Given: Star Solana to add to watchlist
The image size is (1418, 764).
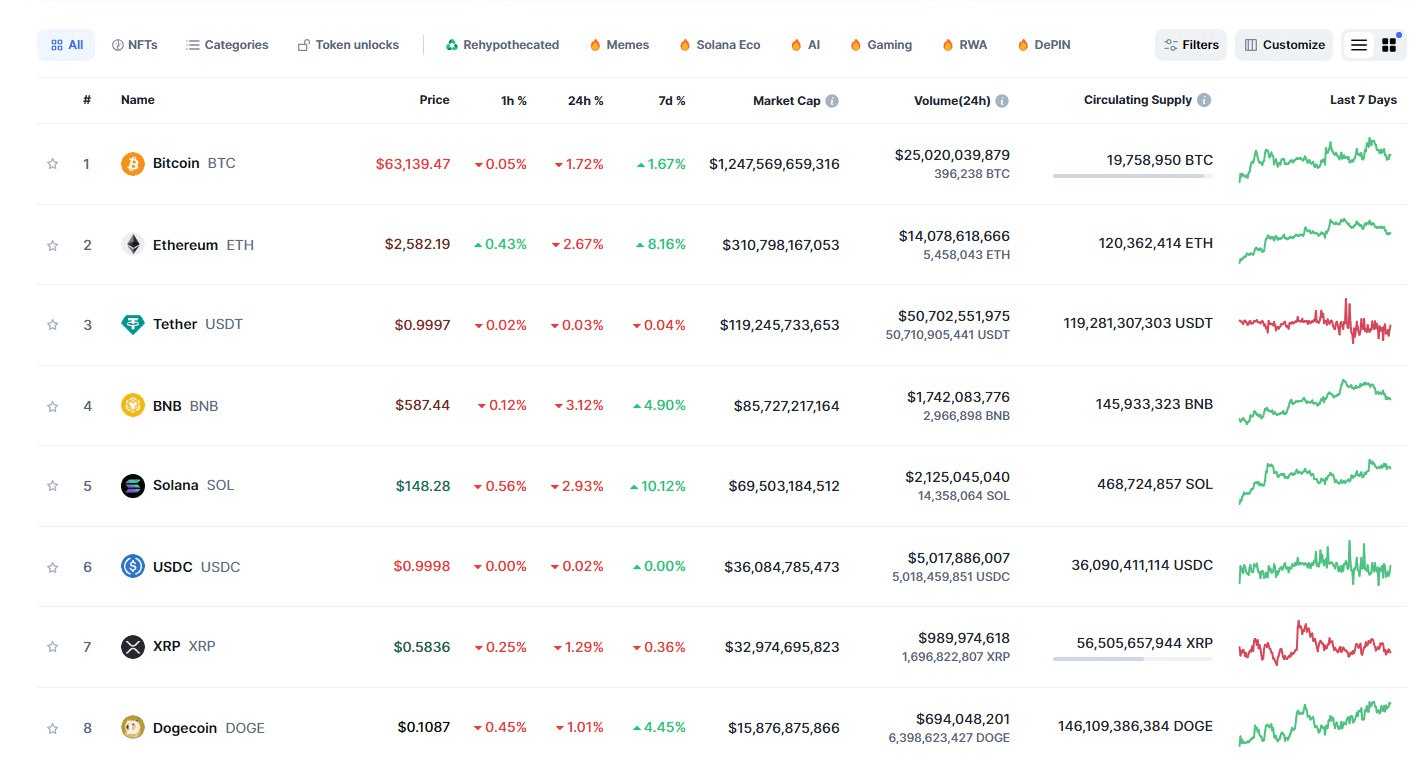Looking at the screenshot, I should [53, 486].
